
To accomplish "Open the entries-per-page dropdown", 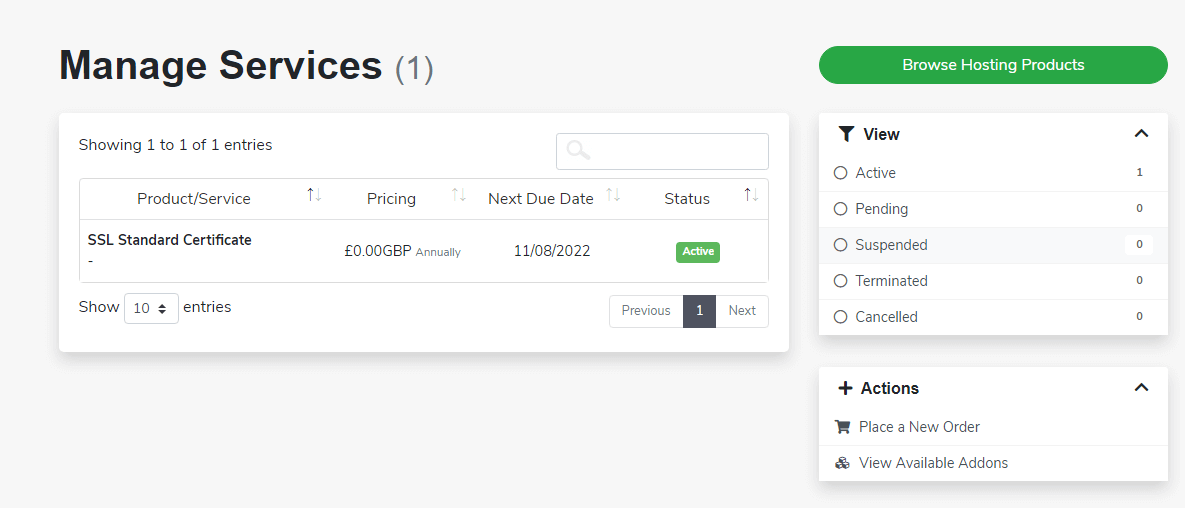I will point(151,309).
